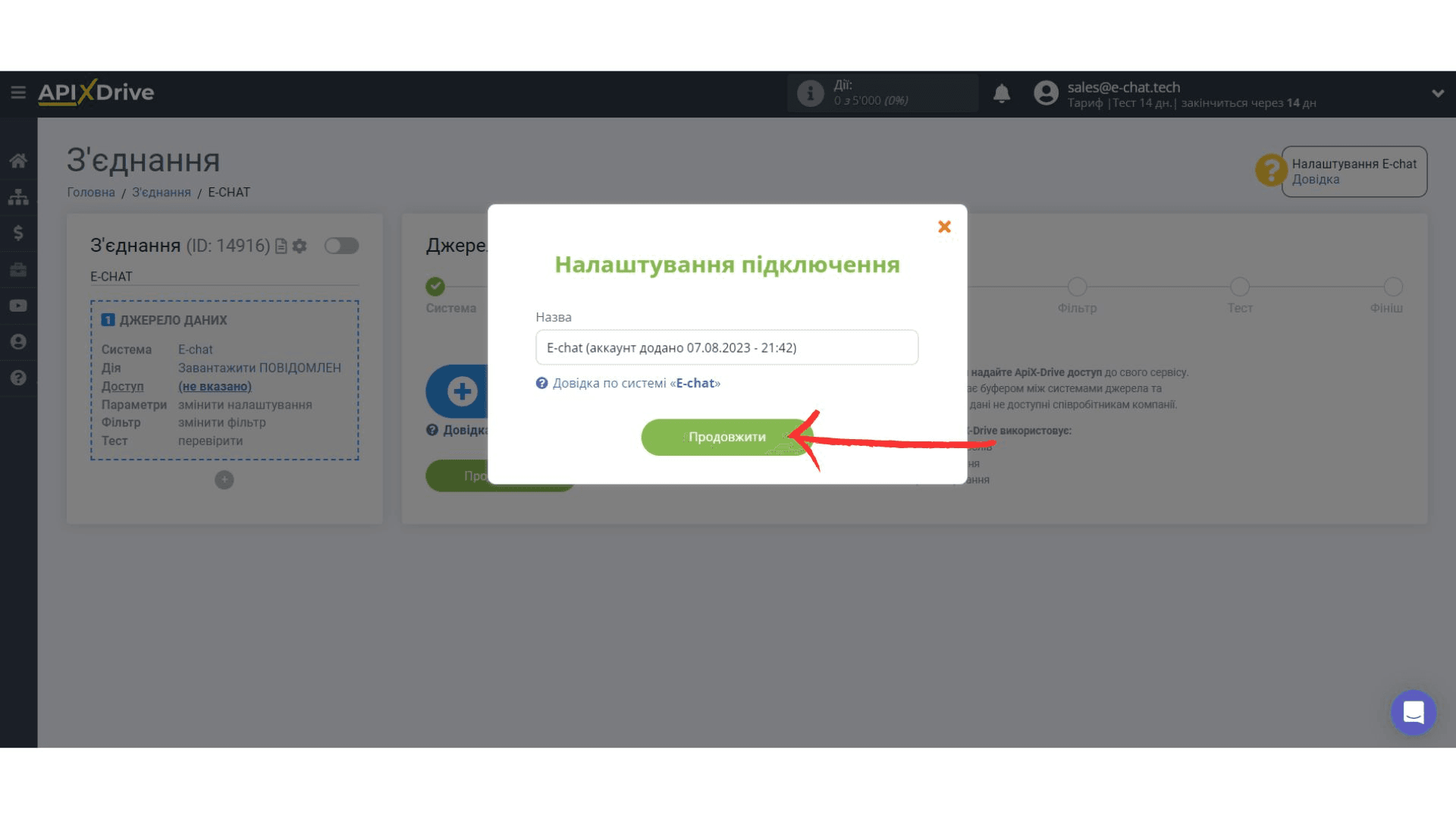The height and width of the screenshot is (819, 1456).
Task: Click the Назва name input field
Action: coord(726,347)
